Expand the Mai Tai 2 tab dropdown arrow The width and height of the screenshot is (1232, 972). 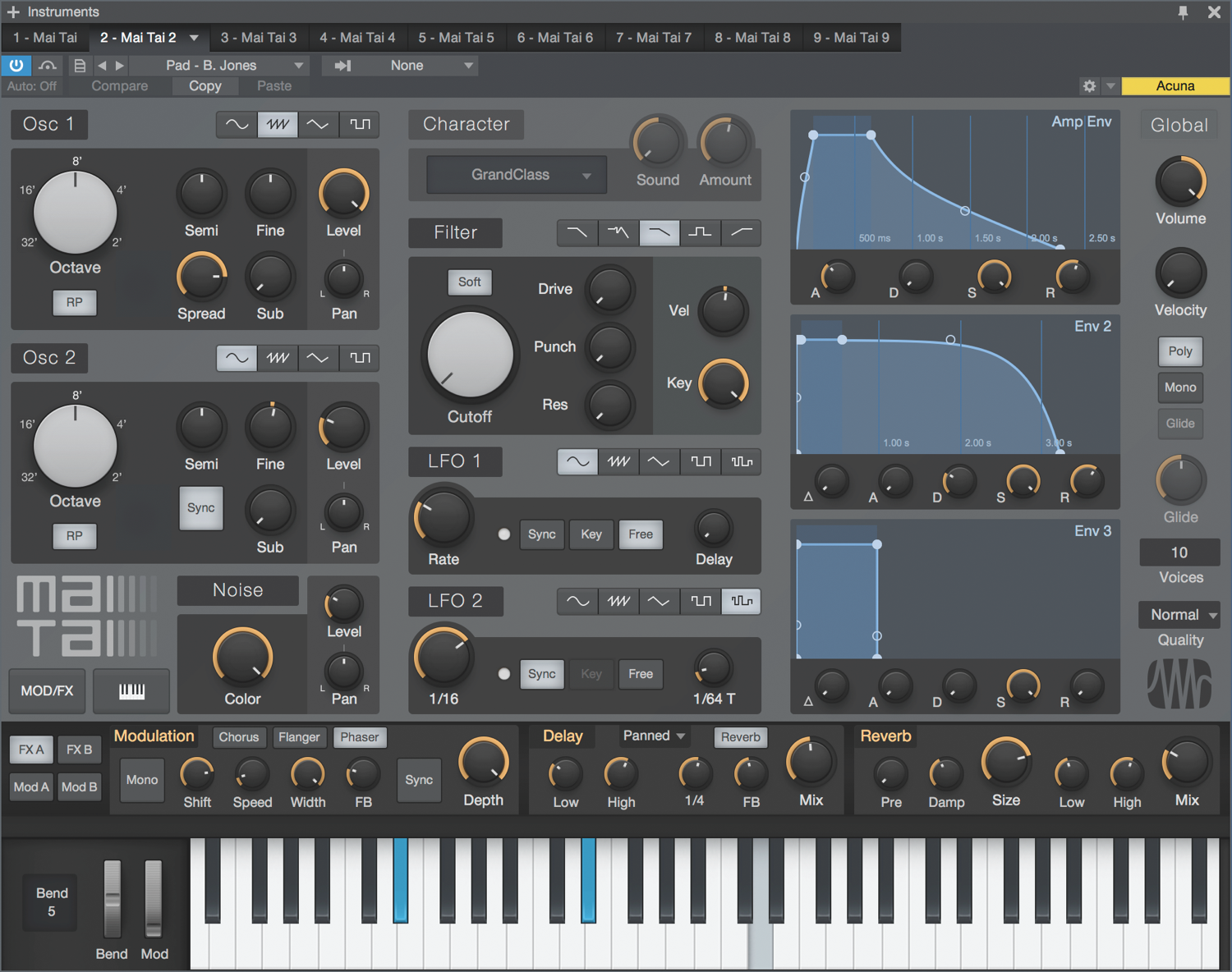click(x=194, y=38)
